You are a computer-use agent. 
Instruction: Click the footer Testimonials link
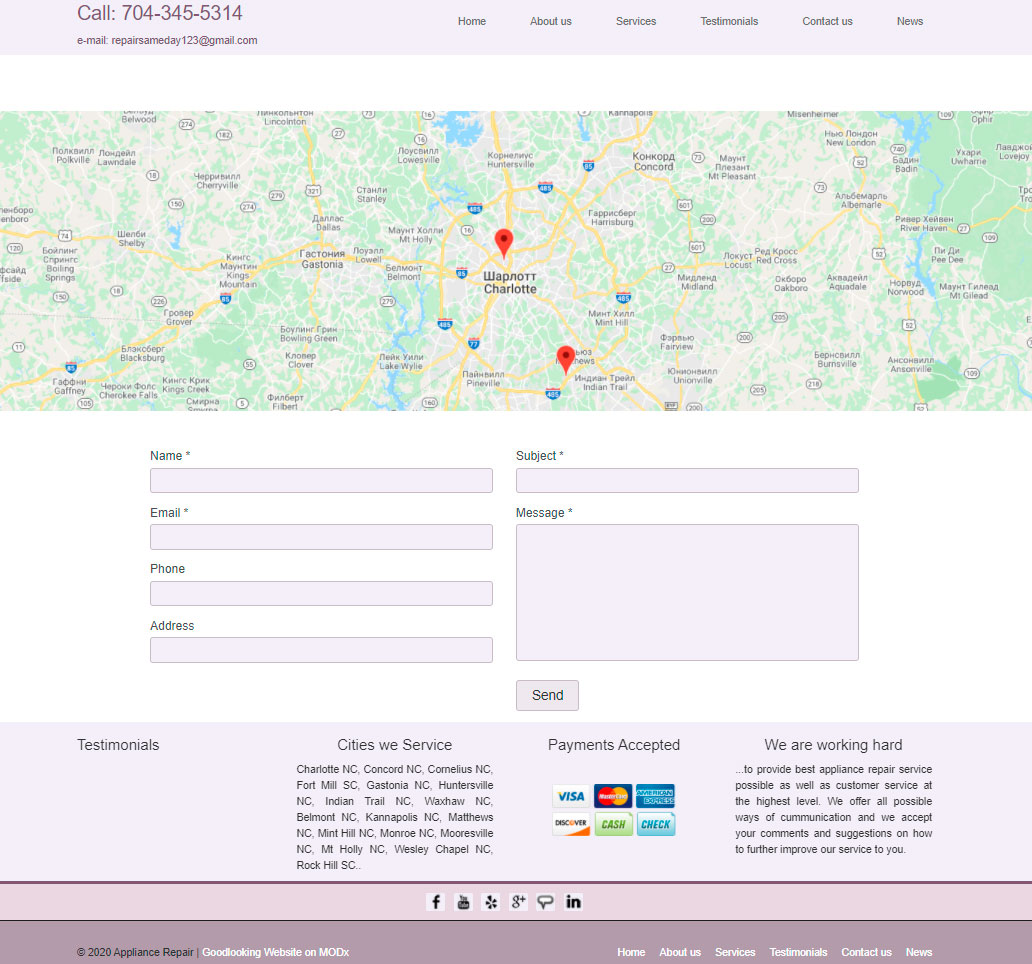798,952
